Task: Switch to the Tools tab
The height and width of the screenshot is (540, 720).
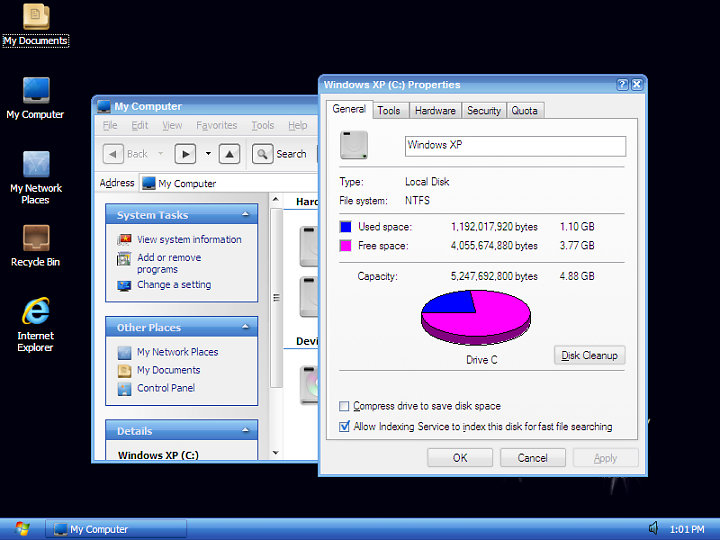Action: click(389, 111)
